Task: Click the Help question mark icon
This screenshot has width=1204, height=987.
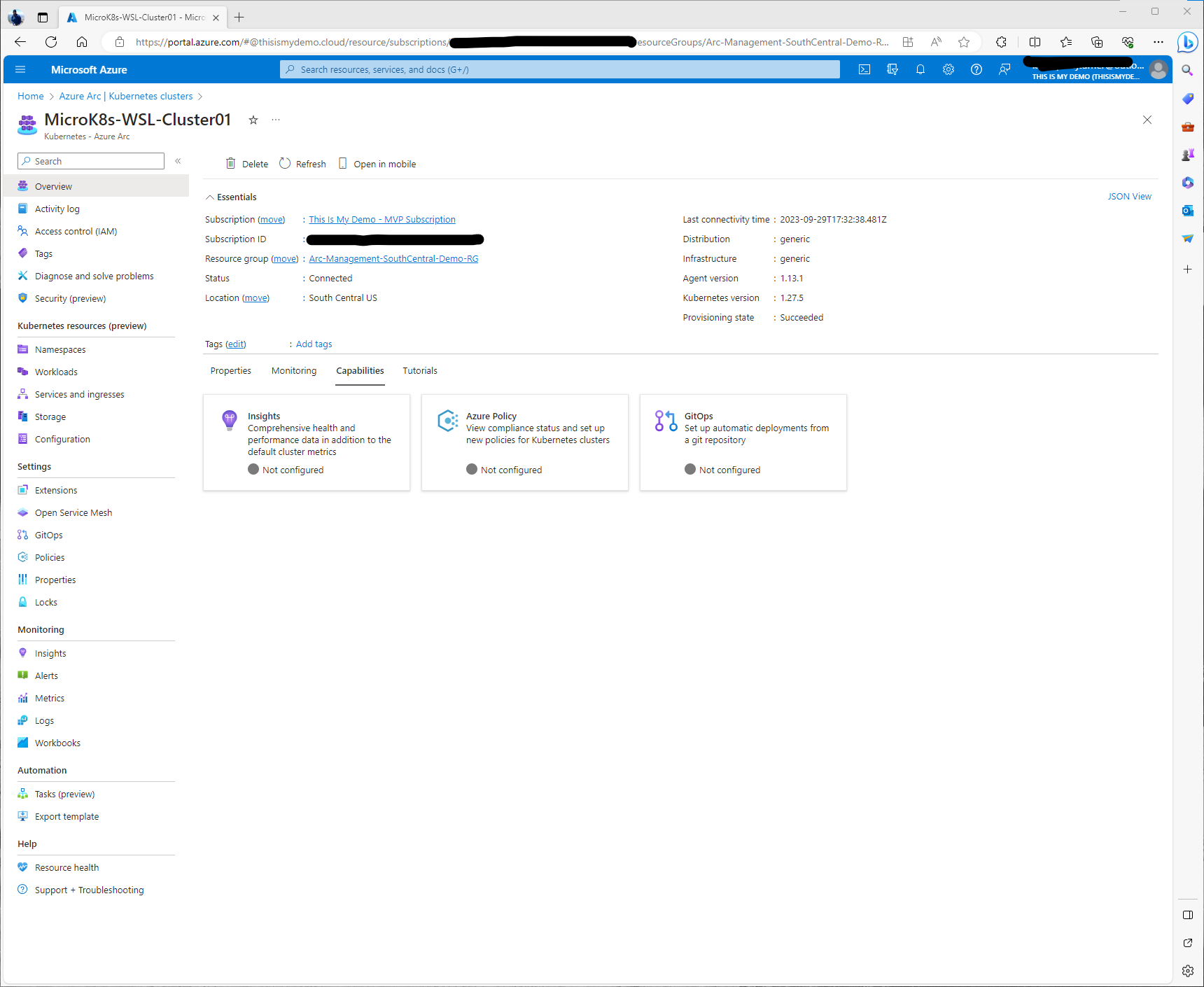Action: point(976,69)
